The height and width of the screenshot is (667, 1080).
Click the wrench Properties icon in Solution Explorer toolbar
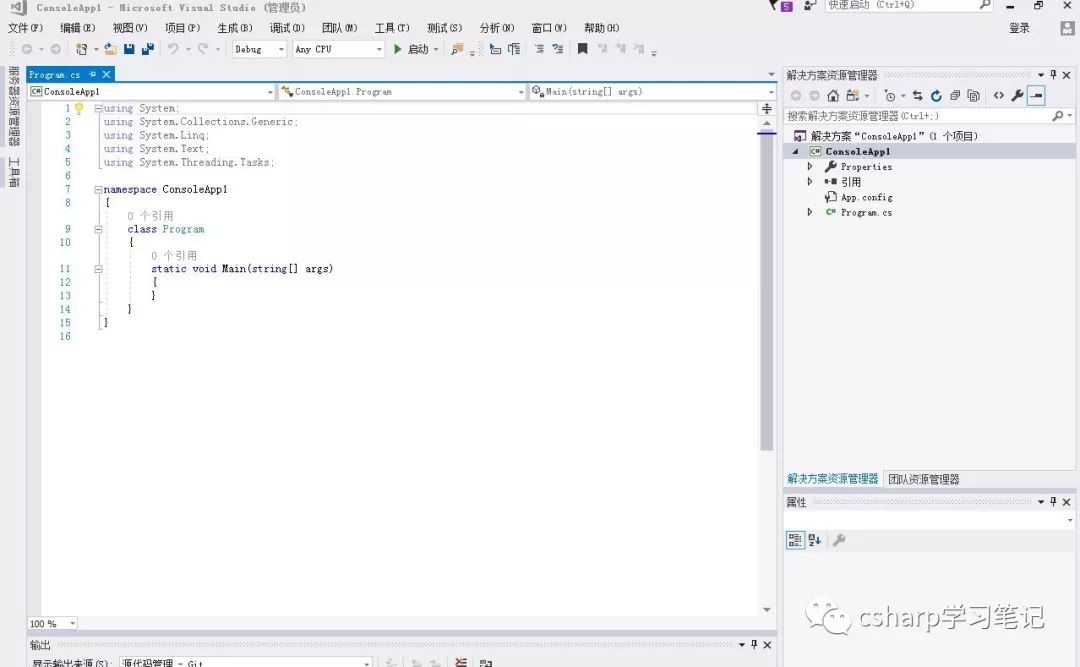coord(1017,96)
